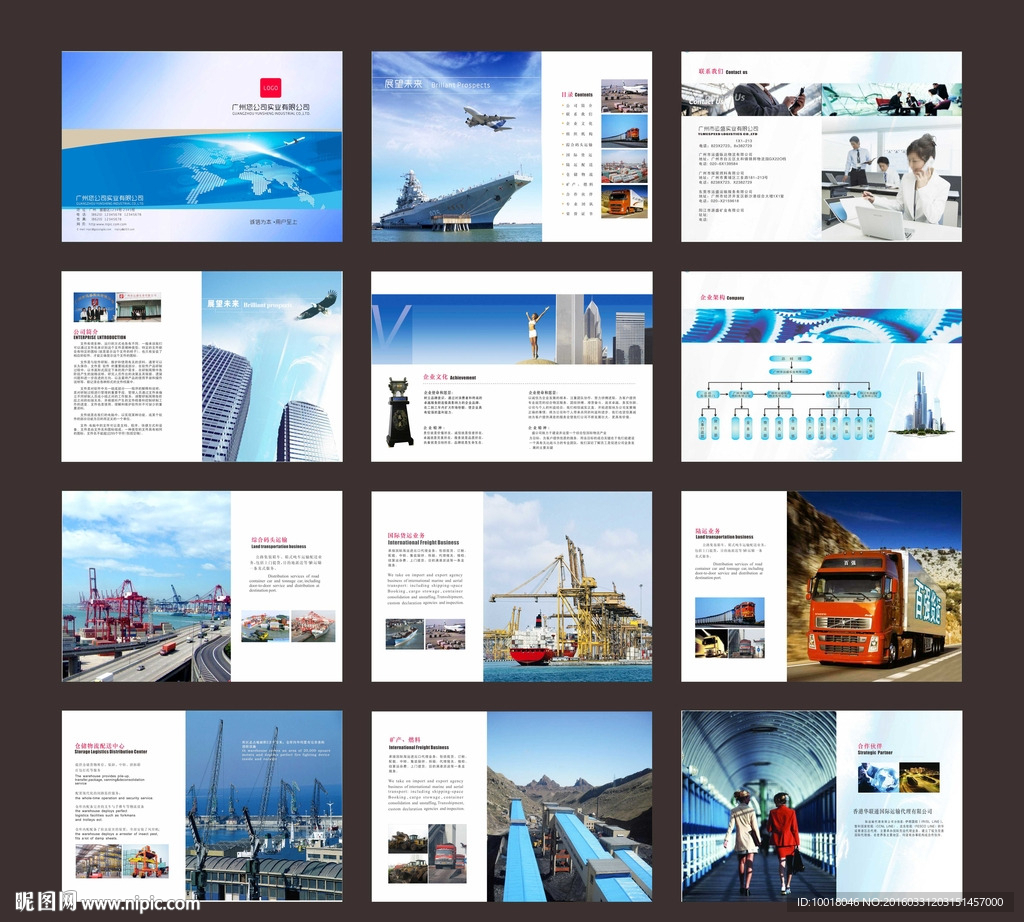
Task: Select the blue gears banner on the structure page
Action: coord(822,326)
